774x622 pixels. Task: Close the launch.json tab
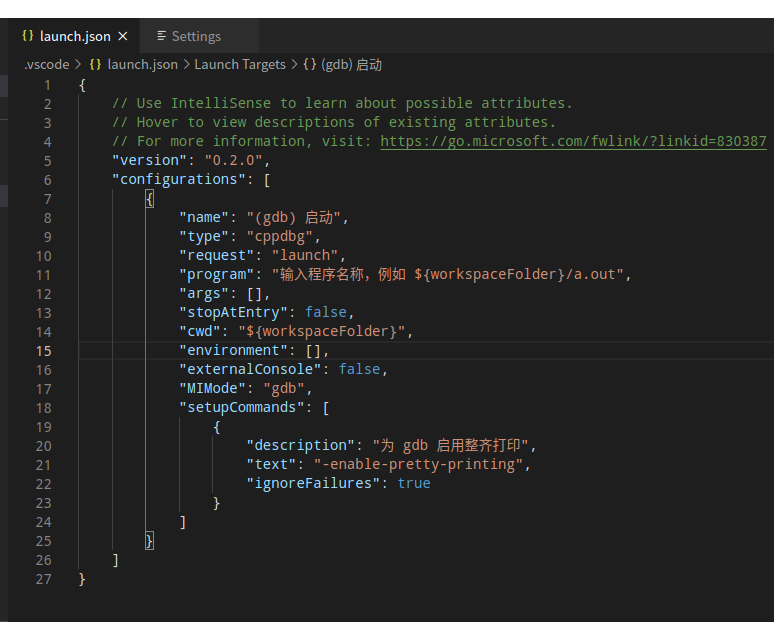click(123, 36)
